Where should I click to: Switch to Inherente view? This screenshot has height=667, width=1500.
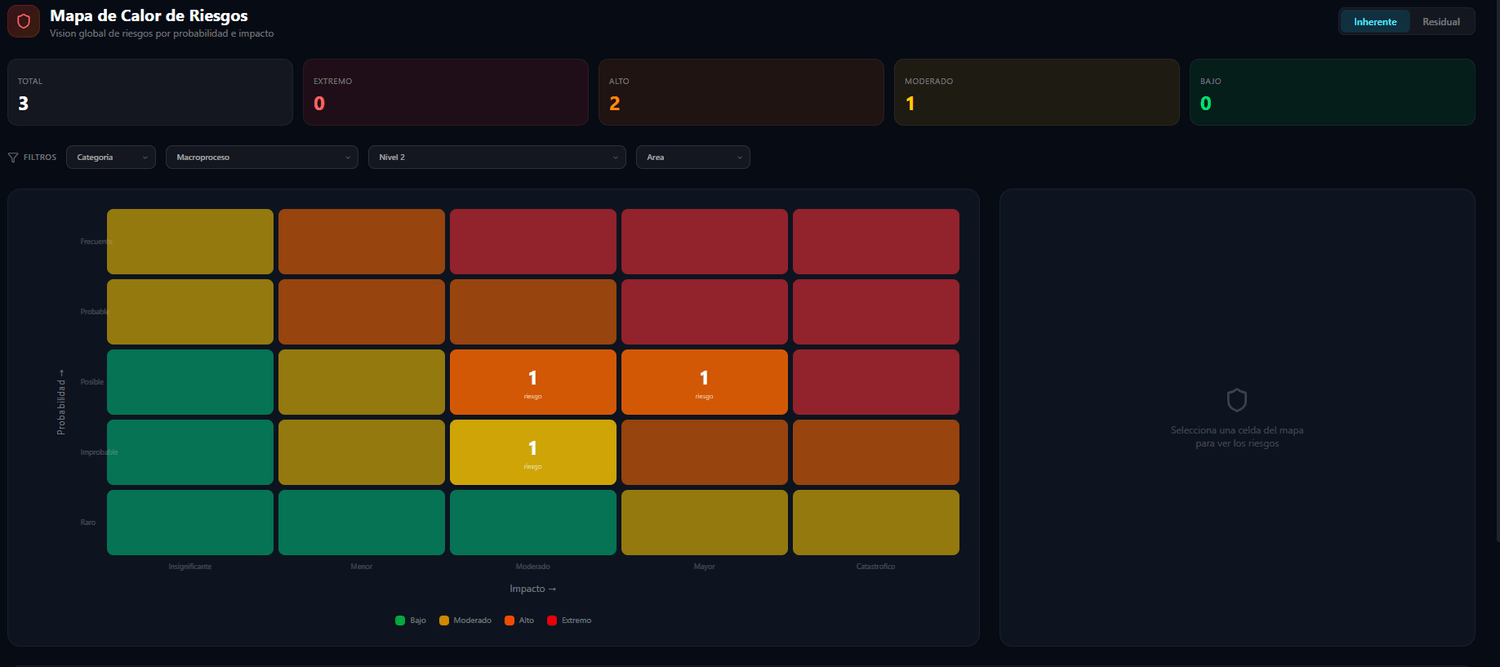point(1375,21)
